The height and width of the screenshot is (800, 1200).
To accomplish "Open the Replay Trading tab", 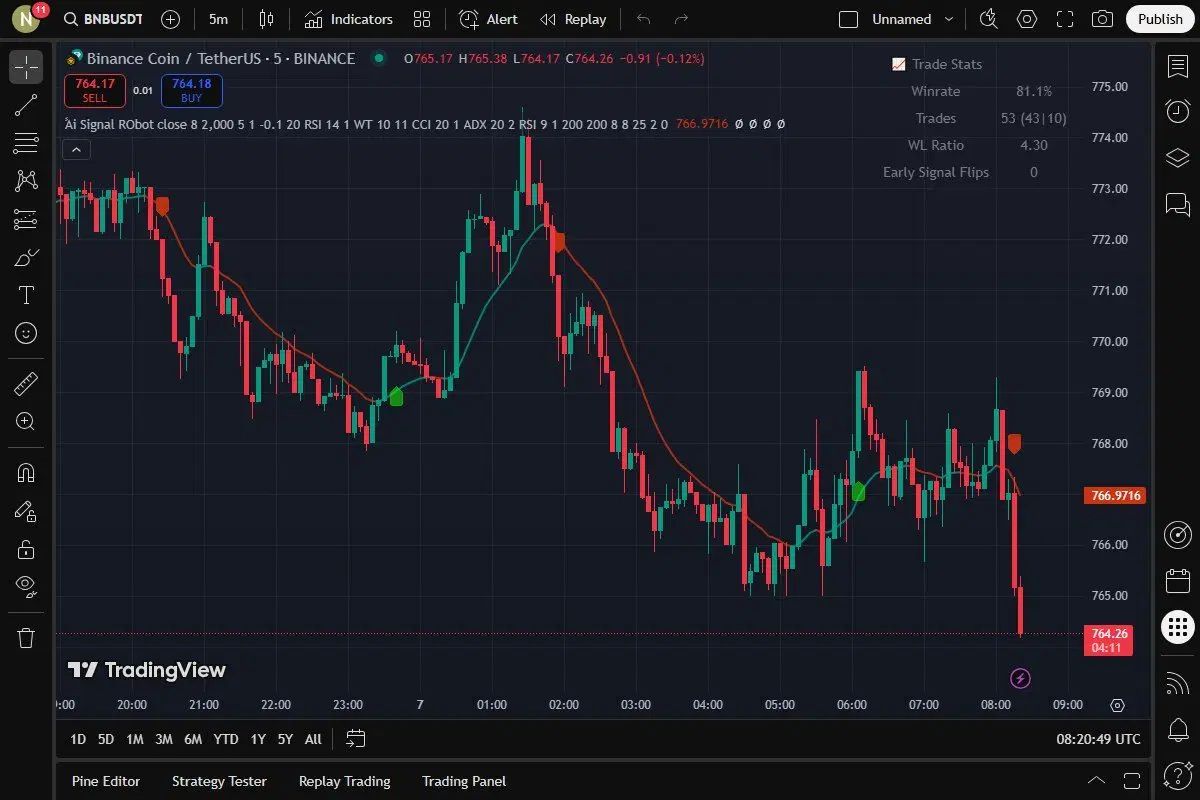I will point(344,781).
